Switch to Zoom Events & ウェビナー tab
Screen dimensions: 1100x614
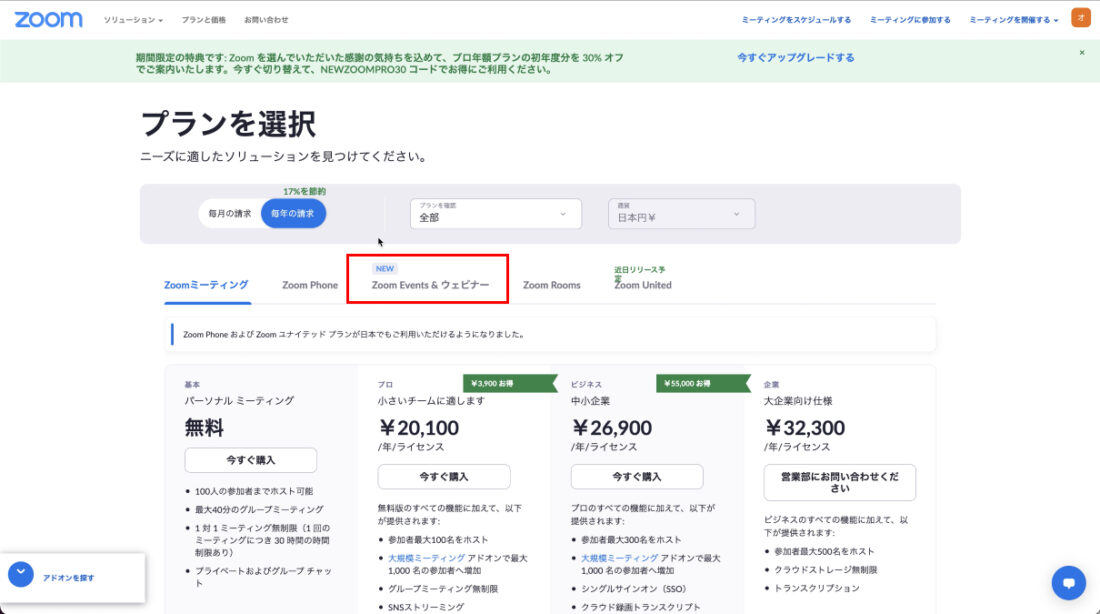pos(430,285)
